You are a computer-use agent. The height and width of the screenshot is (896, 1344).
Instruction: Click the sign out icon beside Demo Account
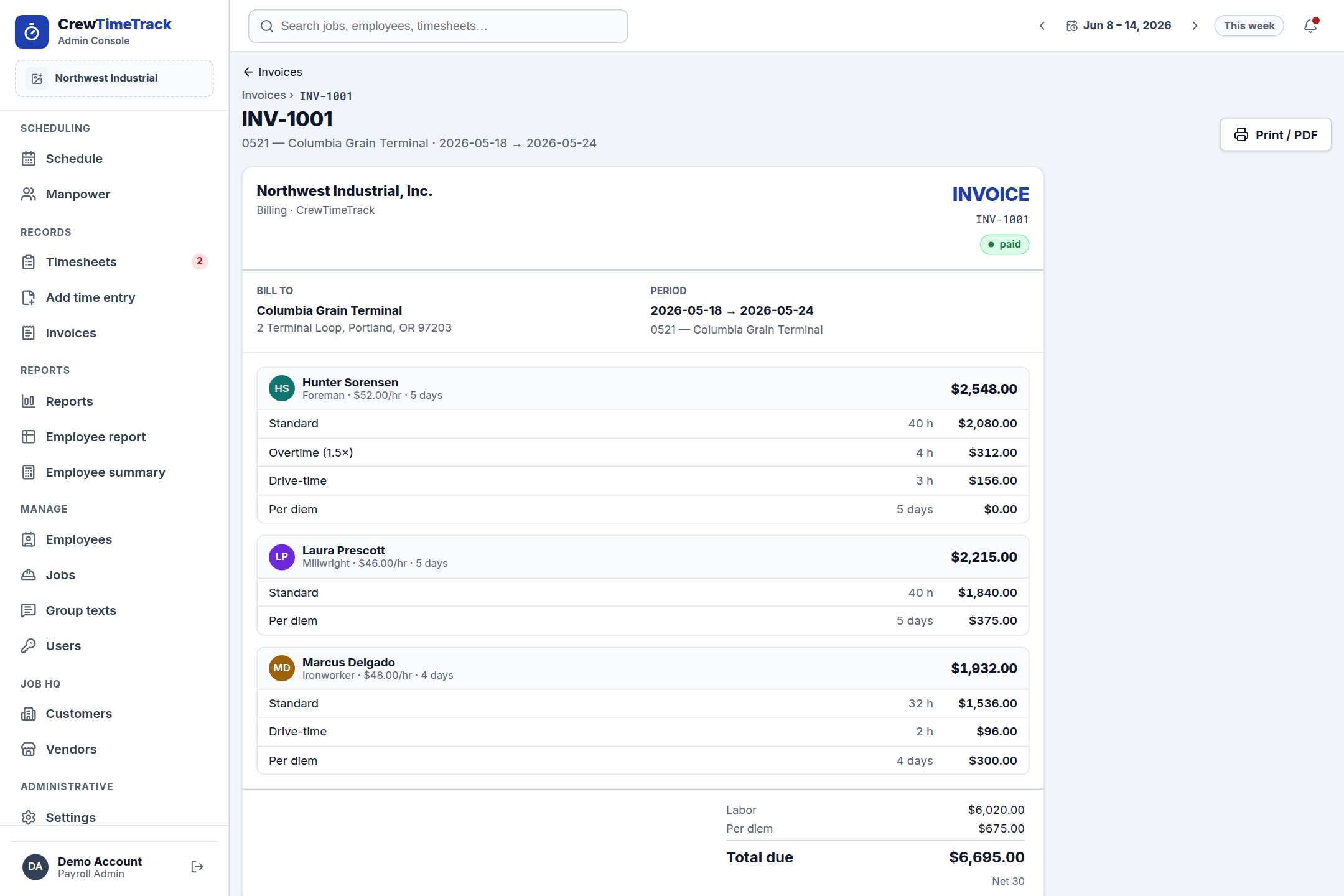(x=197, y=867)
